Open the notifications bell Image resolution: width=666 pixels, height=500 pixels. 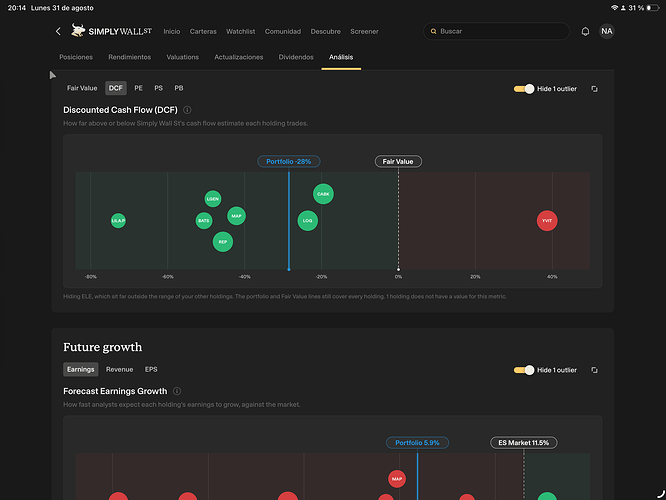pos(585,31)
